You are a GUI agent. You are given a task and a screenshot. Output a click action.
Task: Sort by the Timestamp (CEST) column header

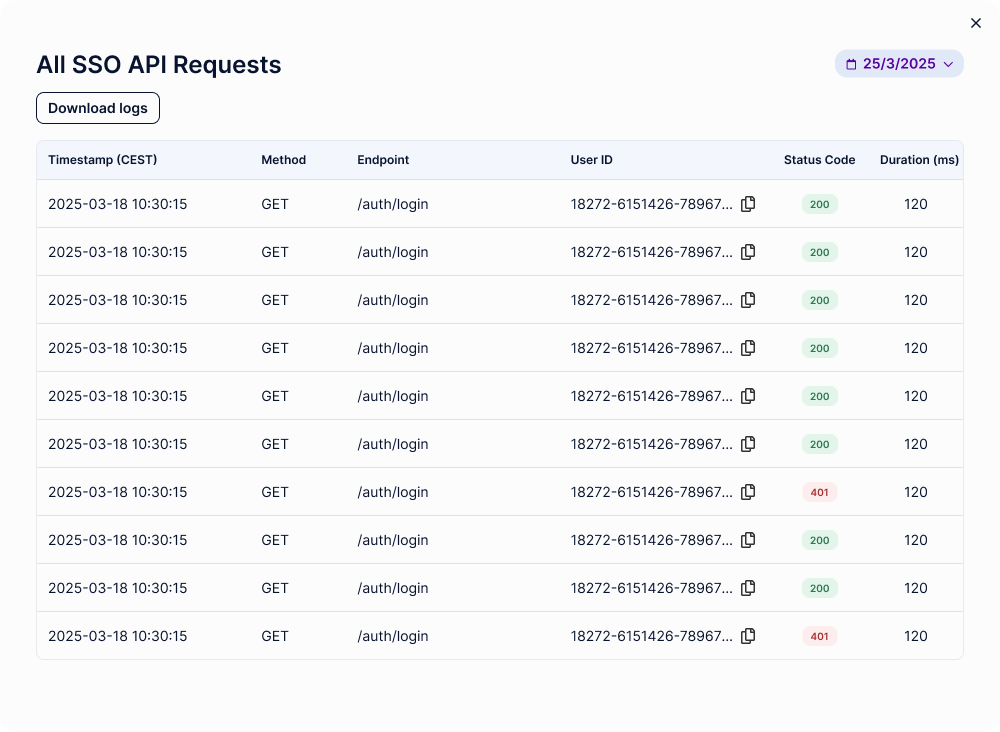click(102, 160)
